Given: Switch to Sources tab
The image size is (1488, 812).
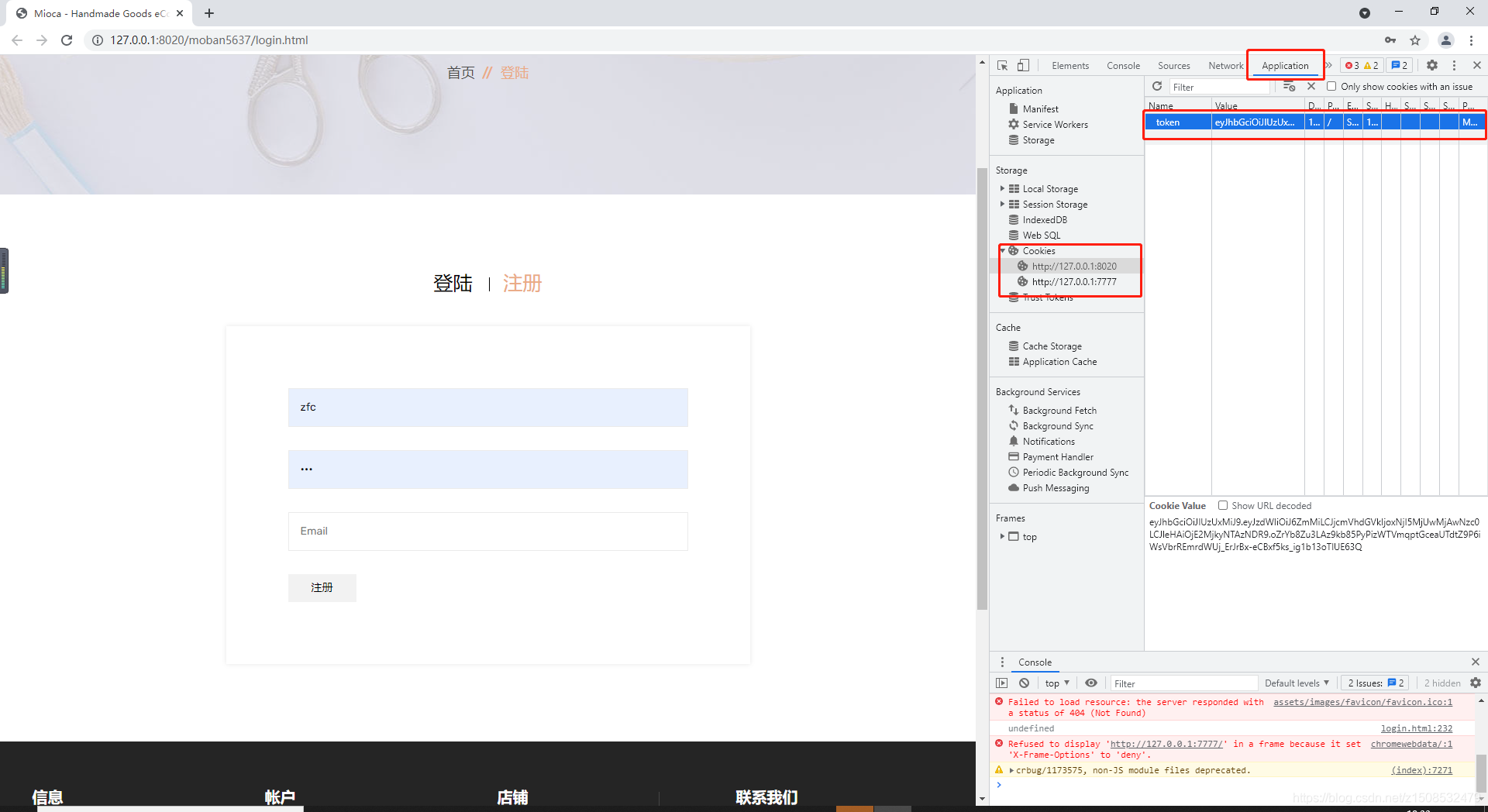Looking at the screenshot, I should click(x=1173, y=66).
